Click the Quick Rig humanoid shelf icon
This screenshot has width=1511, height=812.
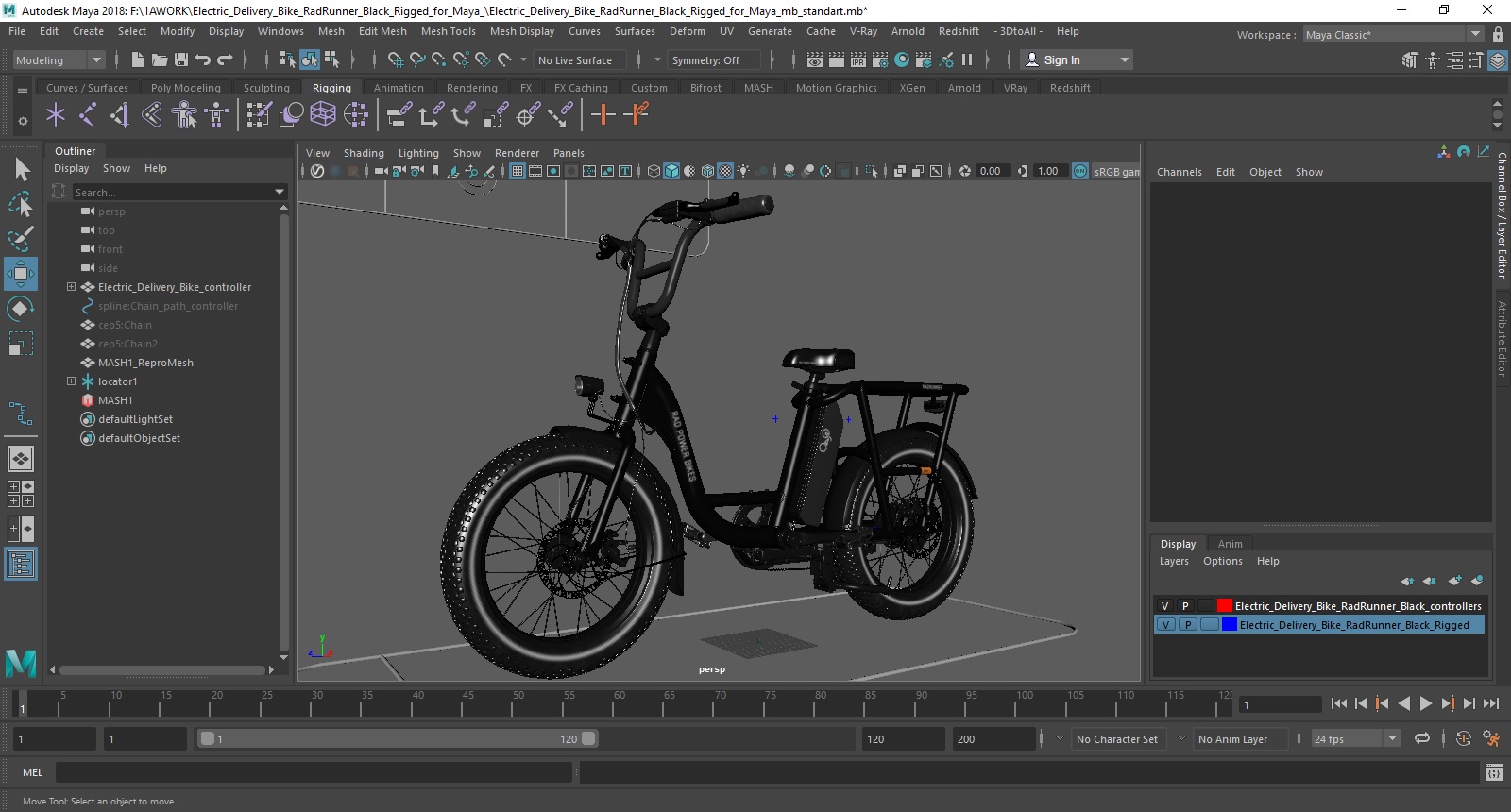click(x=184, y=115)
